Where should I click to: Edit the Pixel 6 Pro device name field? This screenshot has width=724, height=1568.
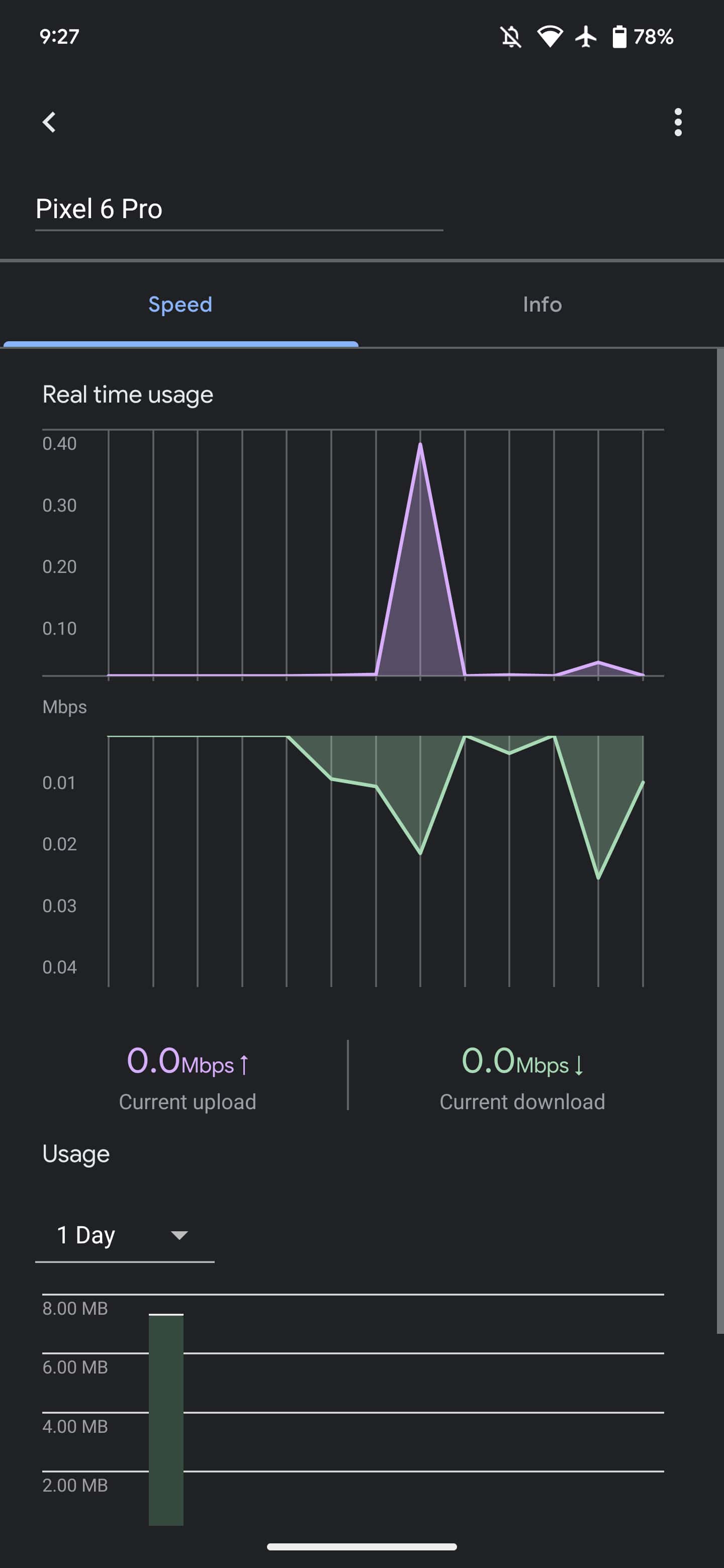tap(239, 209)
